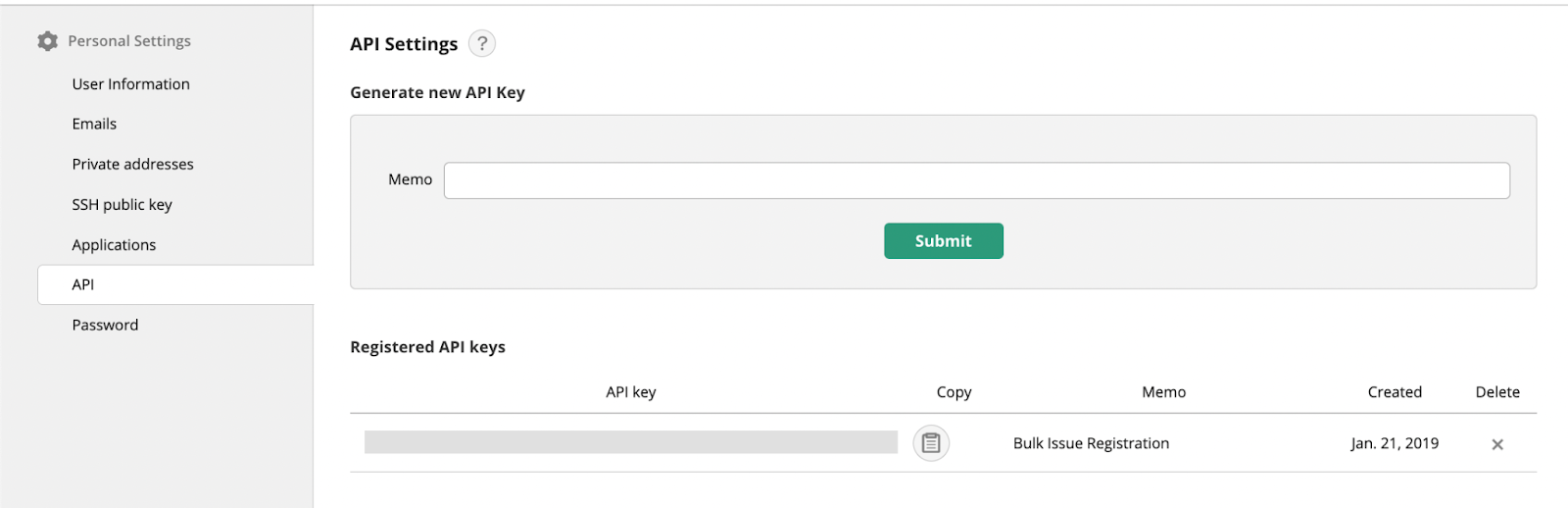Open Applications settings
This screenshot has height=508, width=1568.
[114, 245]
